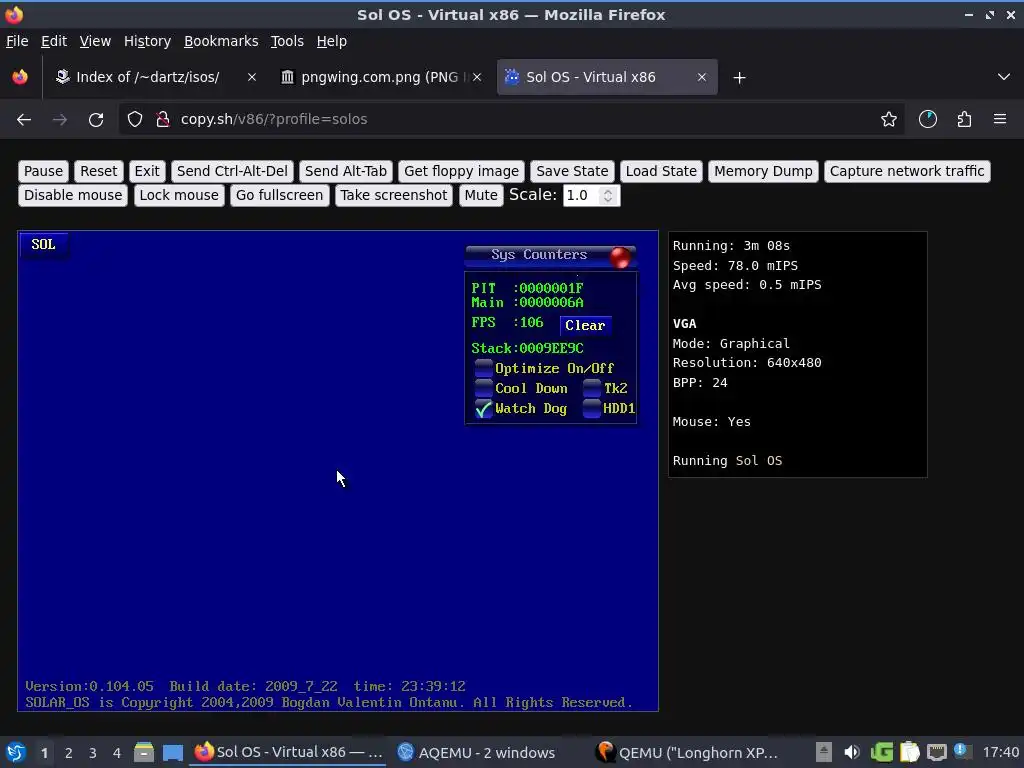Viewport: 1024px width, 768px height.
Task: Uncheck the Watch Dog checkbox
Action: pyautogui.click(x=483, y=409)
